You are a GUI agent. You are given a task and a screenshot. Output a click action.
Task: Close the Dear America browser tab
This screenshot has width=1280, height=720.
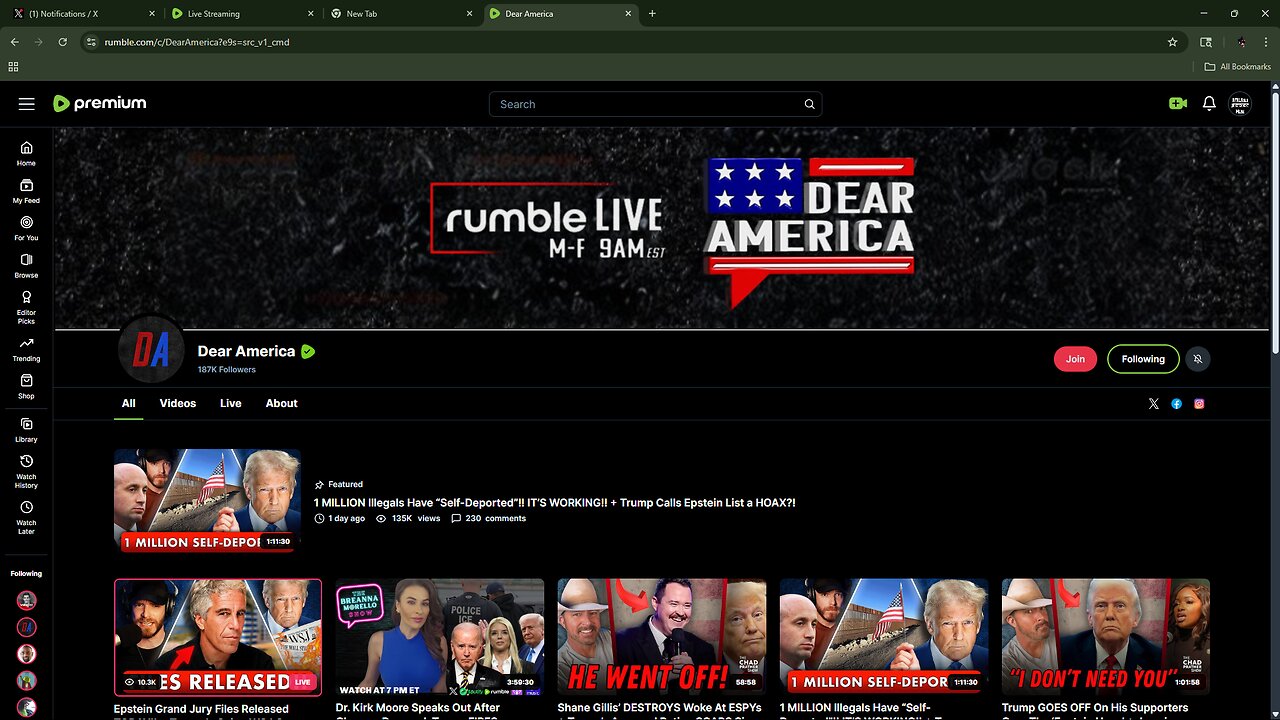pos(628,14)
